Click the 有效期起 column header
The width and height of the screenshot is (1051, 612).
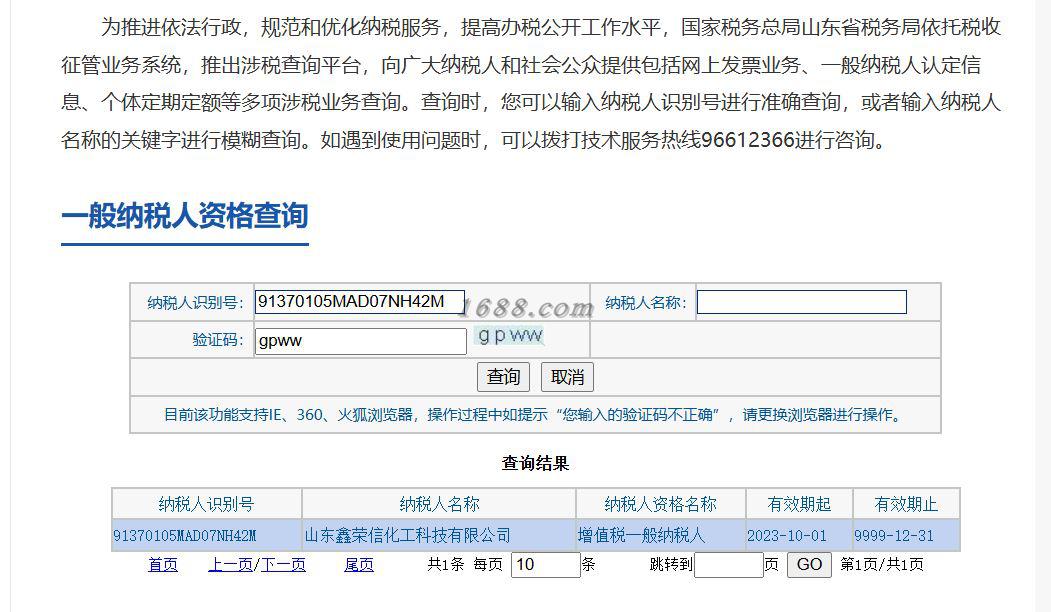pos(799,504)
